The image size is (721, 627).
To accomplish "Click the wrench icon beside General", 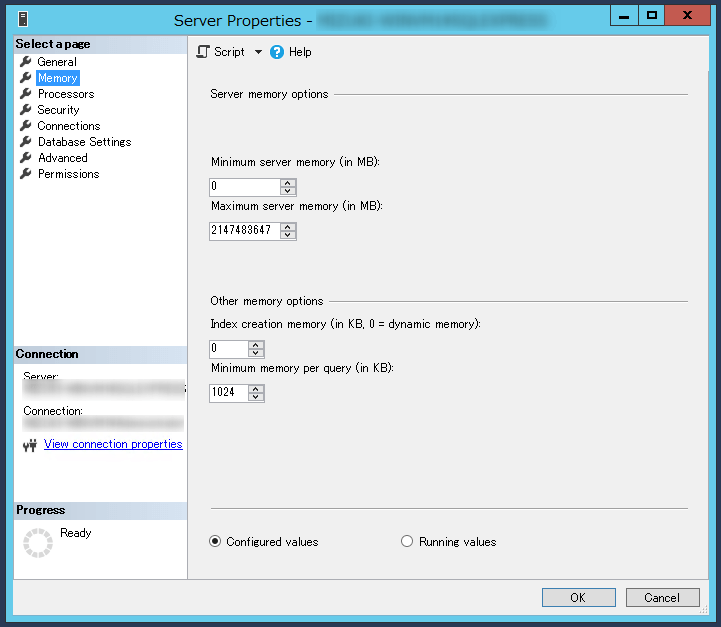I will click(x=26, y=61).
